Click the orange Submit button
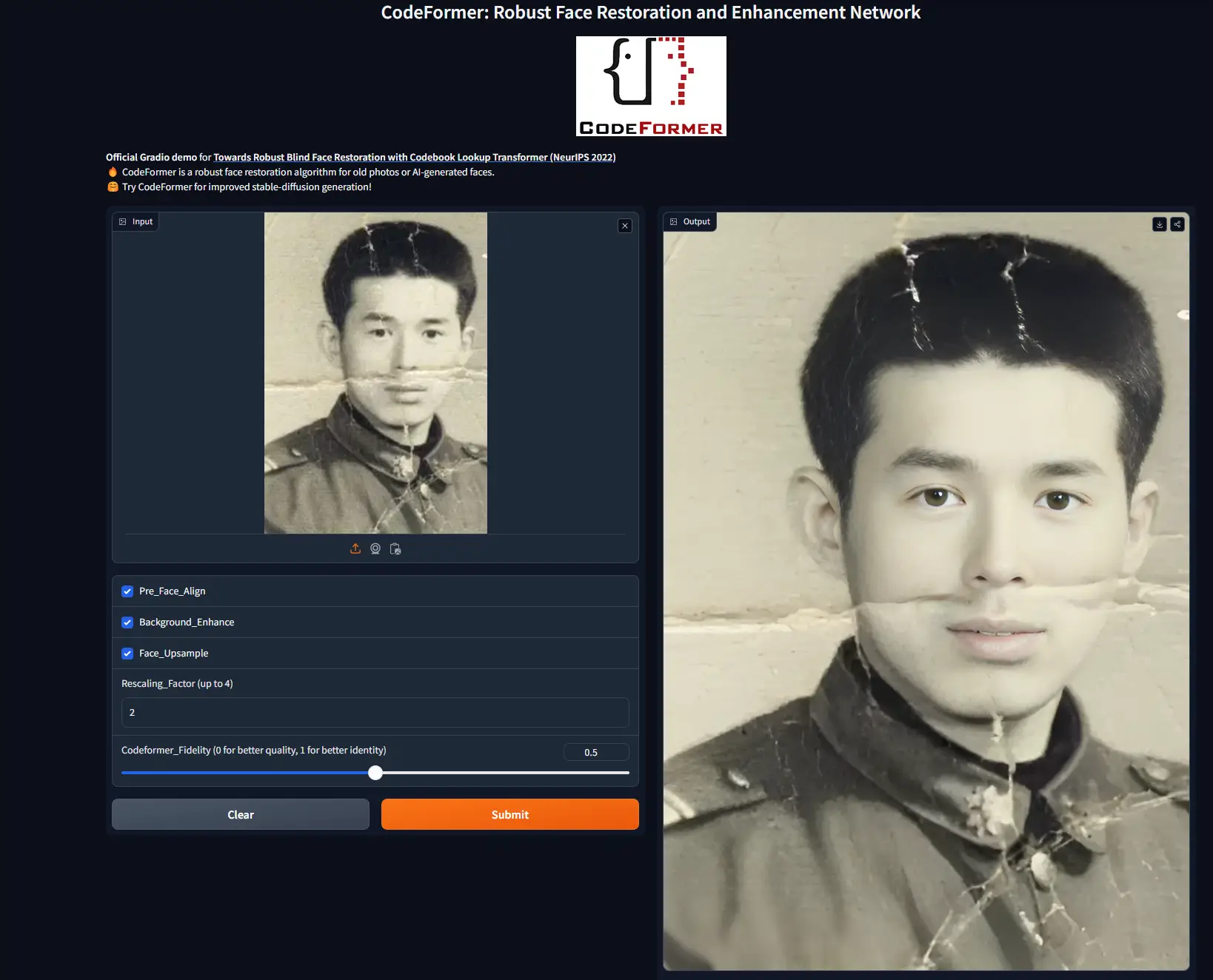The image size is (1213, 980). coord(509,814)
